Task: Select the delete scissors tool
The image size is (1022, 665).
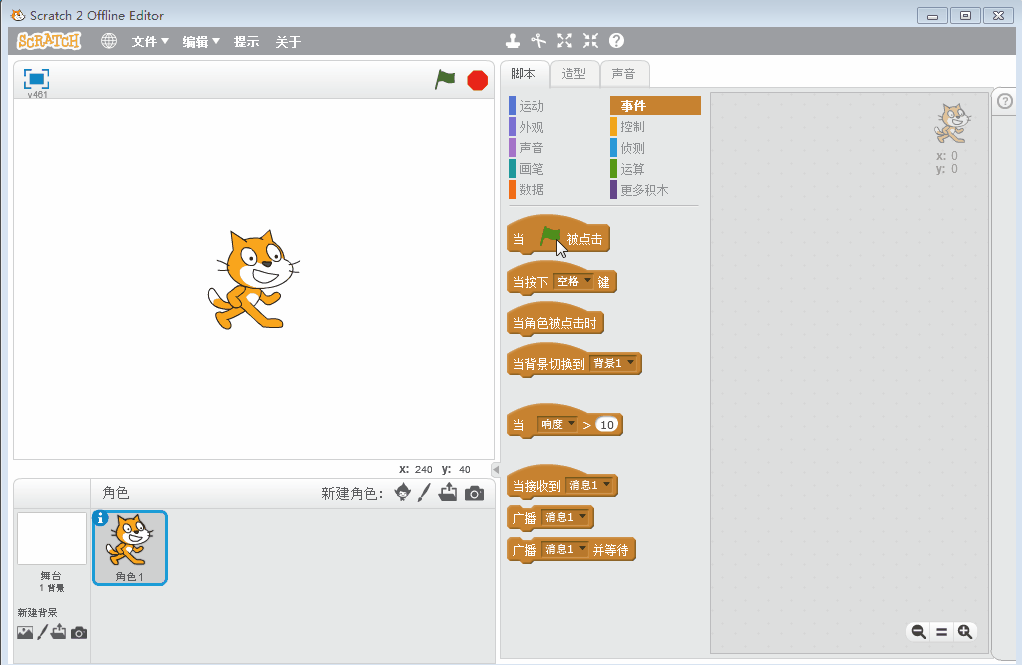Action: tap(538, 41)
